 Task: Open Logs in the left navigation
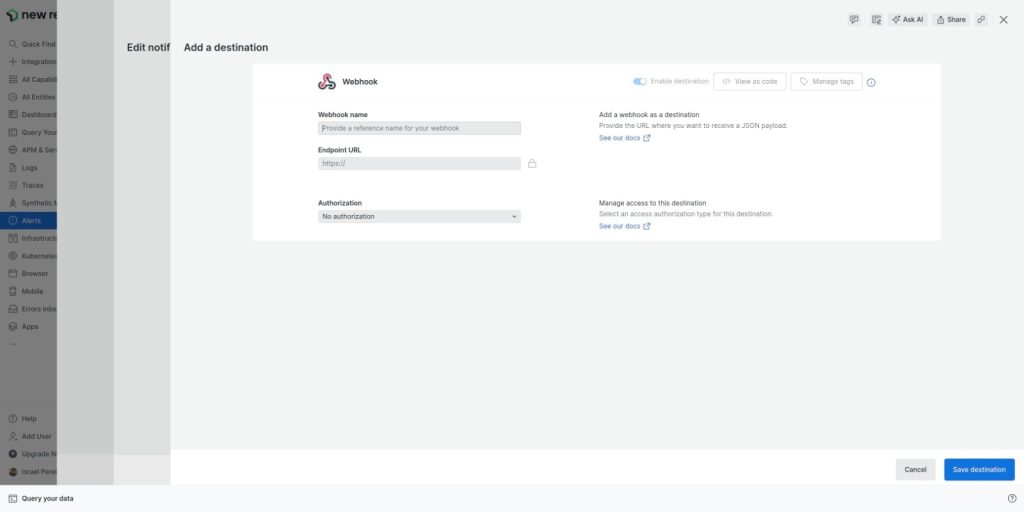click(29, 167)
